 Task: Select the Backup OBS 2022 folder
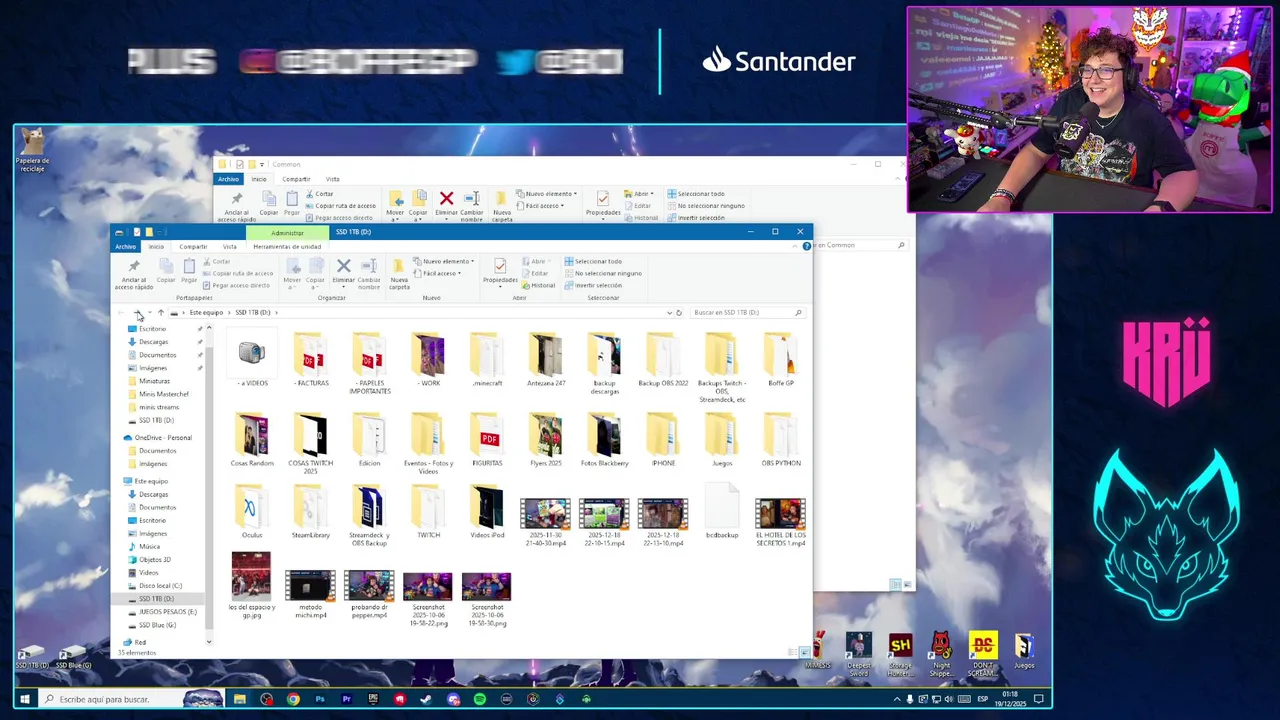(x=663, y=360)
